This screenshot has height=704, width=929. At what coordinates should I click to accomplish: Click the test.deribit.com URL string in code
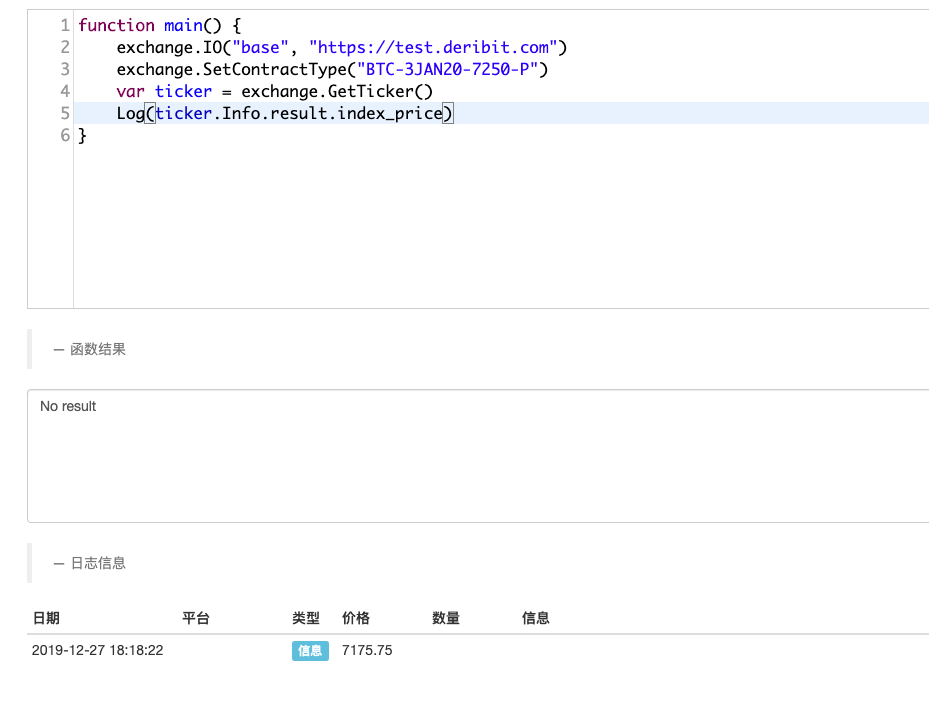point(438,47)
